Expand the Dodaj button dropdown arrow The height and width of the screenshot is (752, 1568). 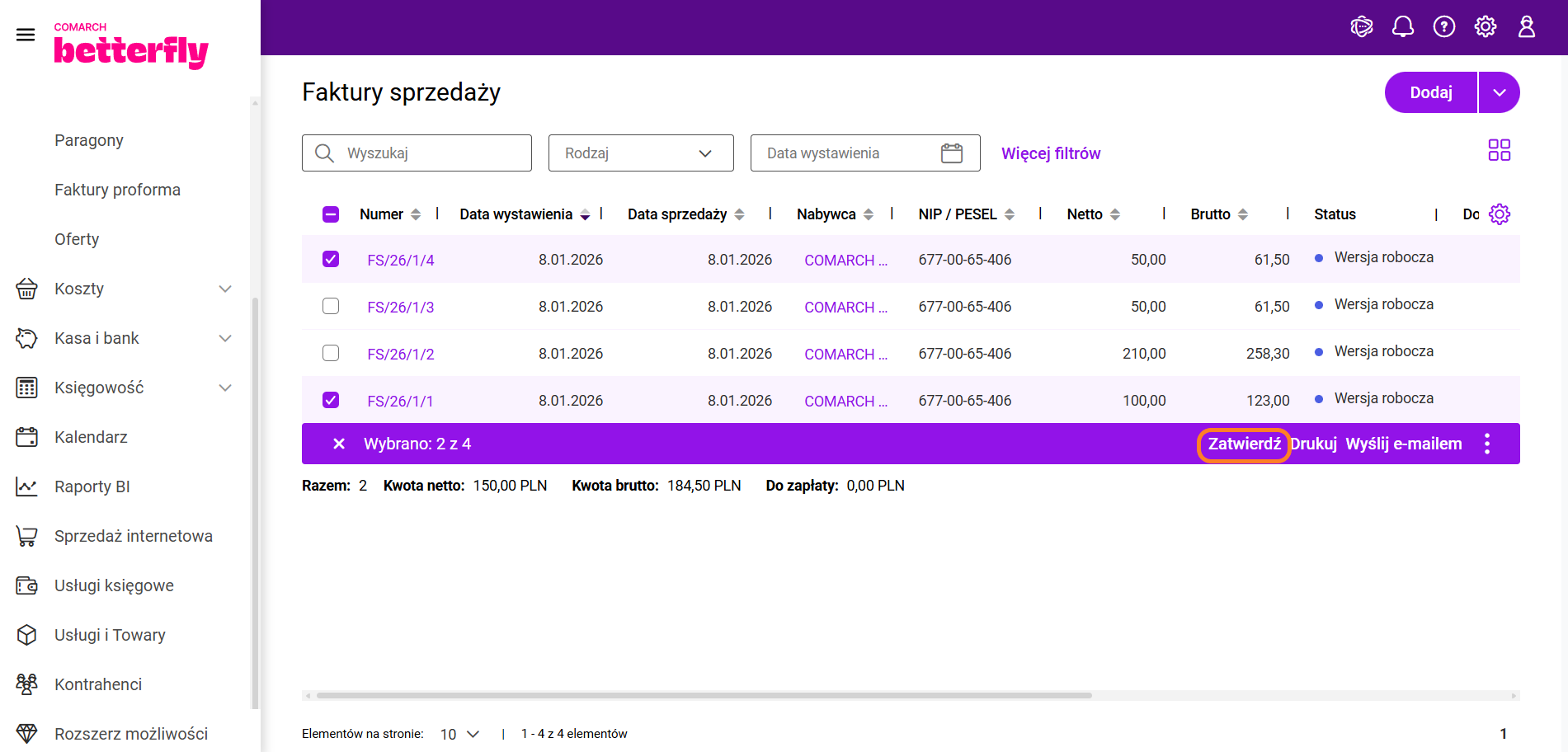[x=1499, y=93]
